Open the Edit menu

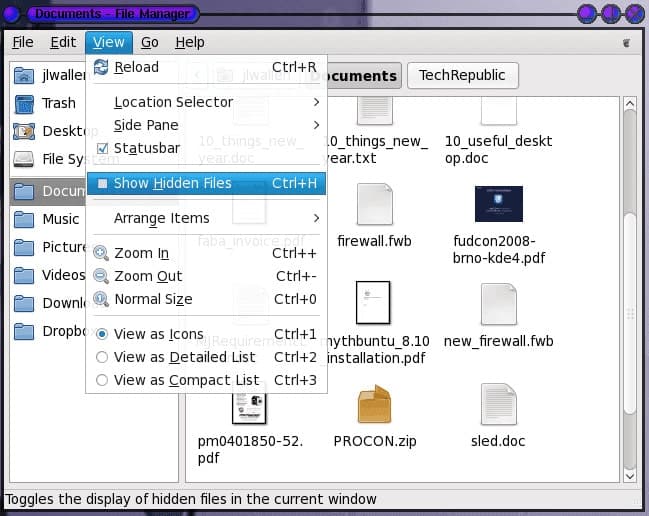(63, 42)
